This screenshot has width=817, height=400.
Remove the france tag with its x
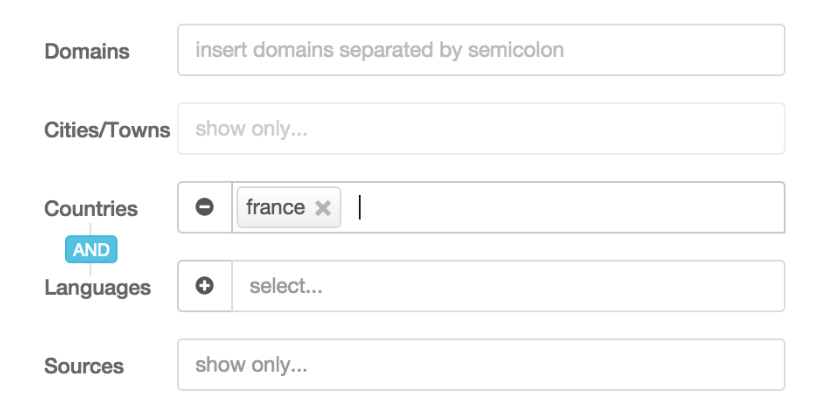tap(323, 208)
